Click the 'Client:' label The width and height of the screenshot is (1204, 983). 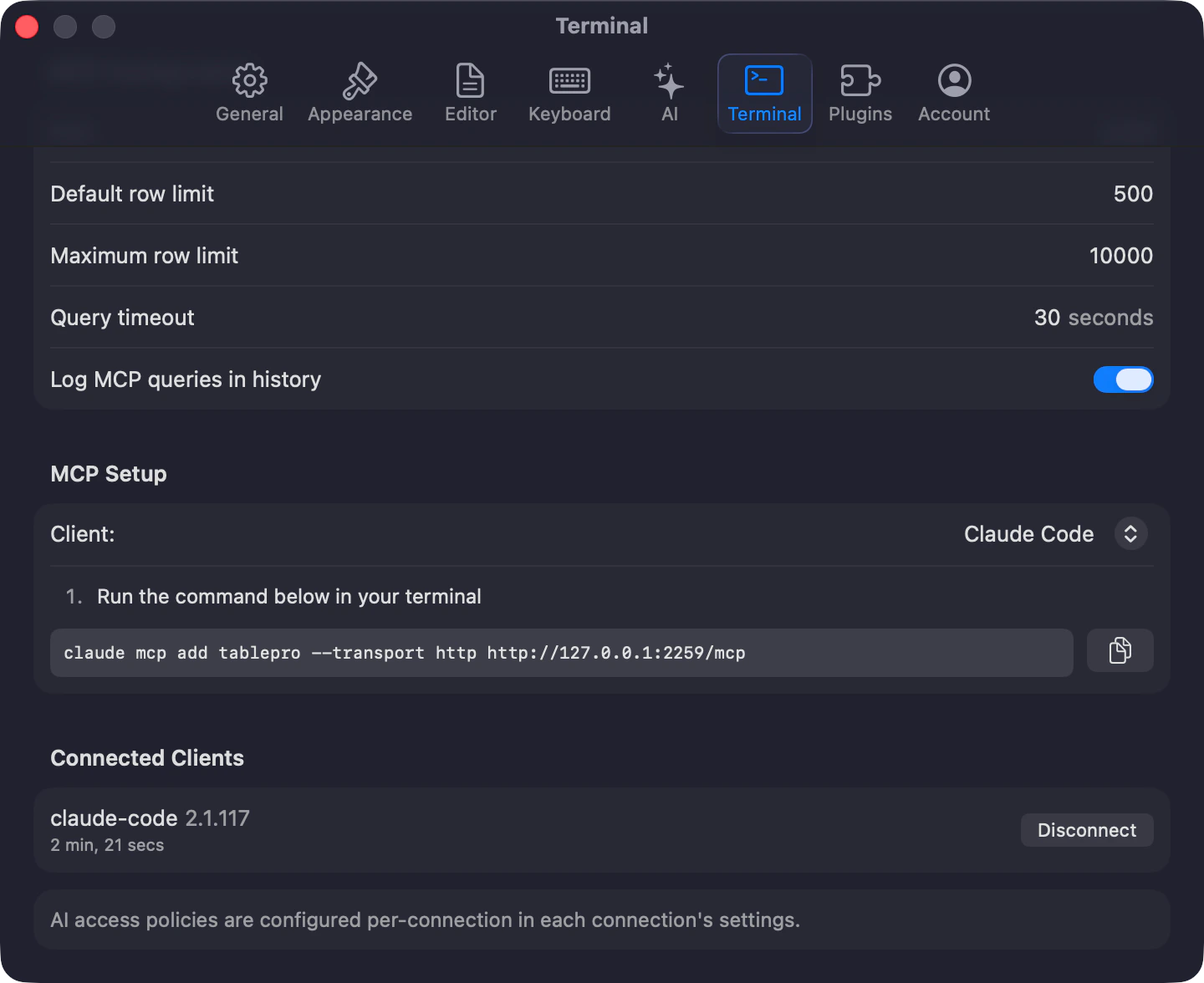(83, 534)
